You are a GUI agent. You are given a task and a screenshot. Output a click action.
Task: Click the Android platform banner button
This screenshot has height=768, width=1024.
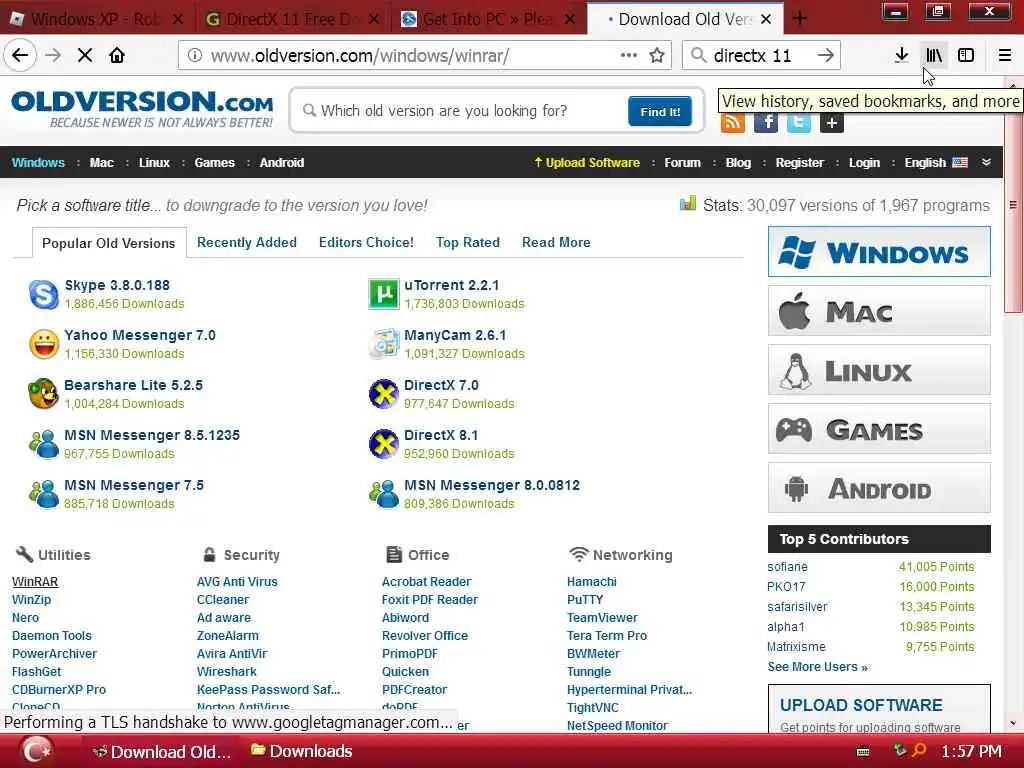[x=879, y=488]
